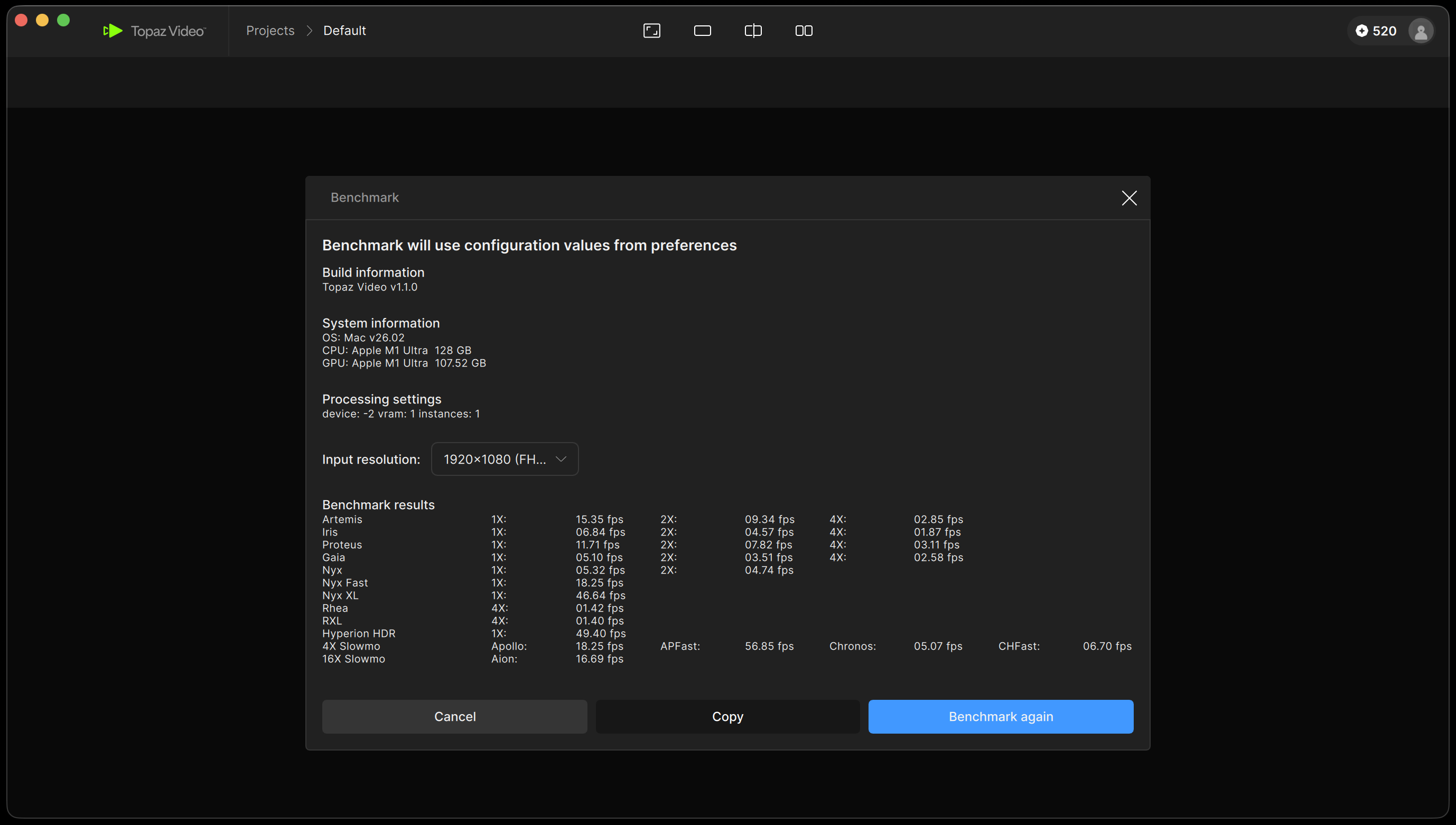Click the Benchmark results heading
This screenshot has height=825, width=1456.
pos(378,504)
